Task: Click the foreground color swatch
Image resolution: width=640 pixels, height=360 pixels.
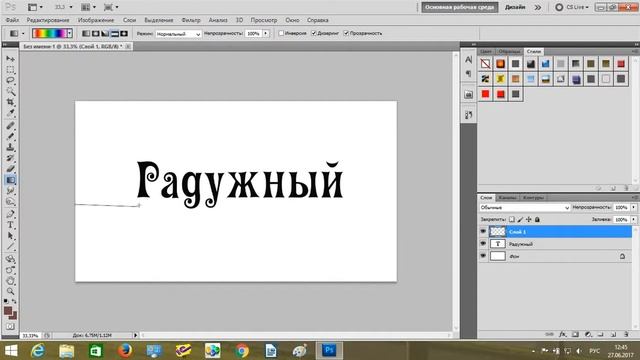Action: coord(8,311)
